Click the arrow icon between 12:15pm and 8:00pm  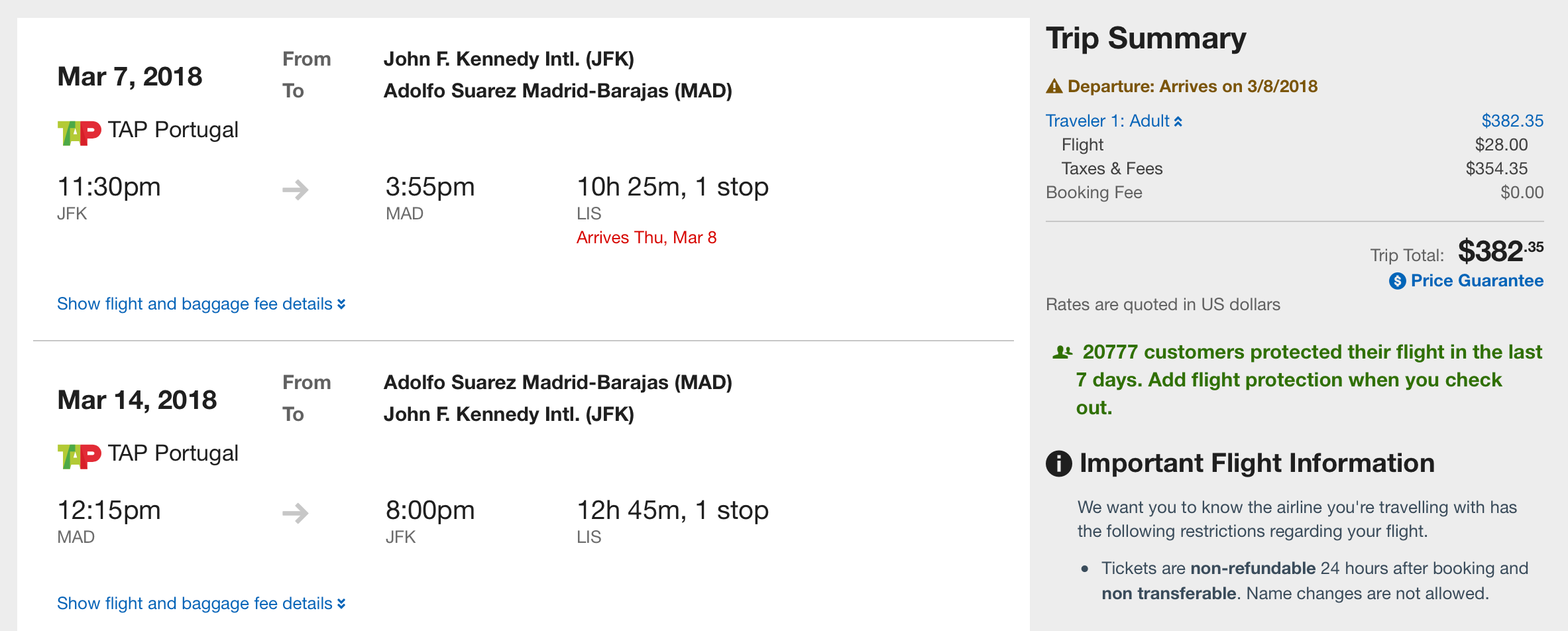click(296, 513)
